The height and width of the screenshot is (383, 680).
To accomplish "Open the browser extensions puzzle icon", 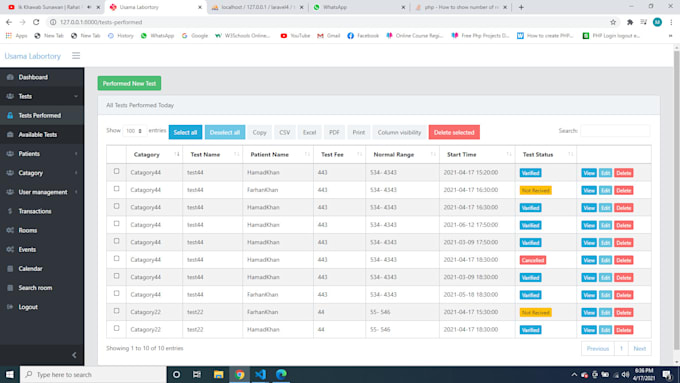I will (x=630, y=22).
